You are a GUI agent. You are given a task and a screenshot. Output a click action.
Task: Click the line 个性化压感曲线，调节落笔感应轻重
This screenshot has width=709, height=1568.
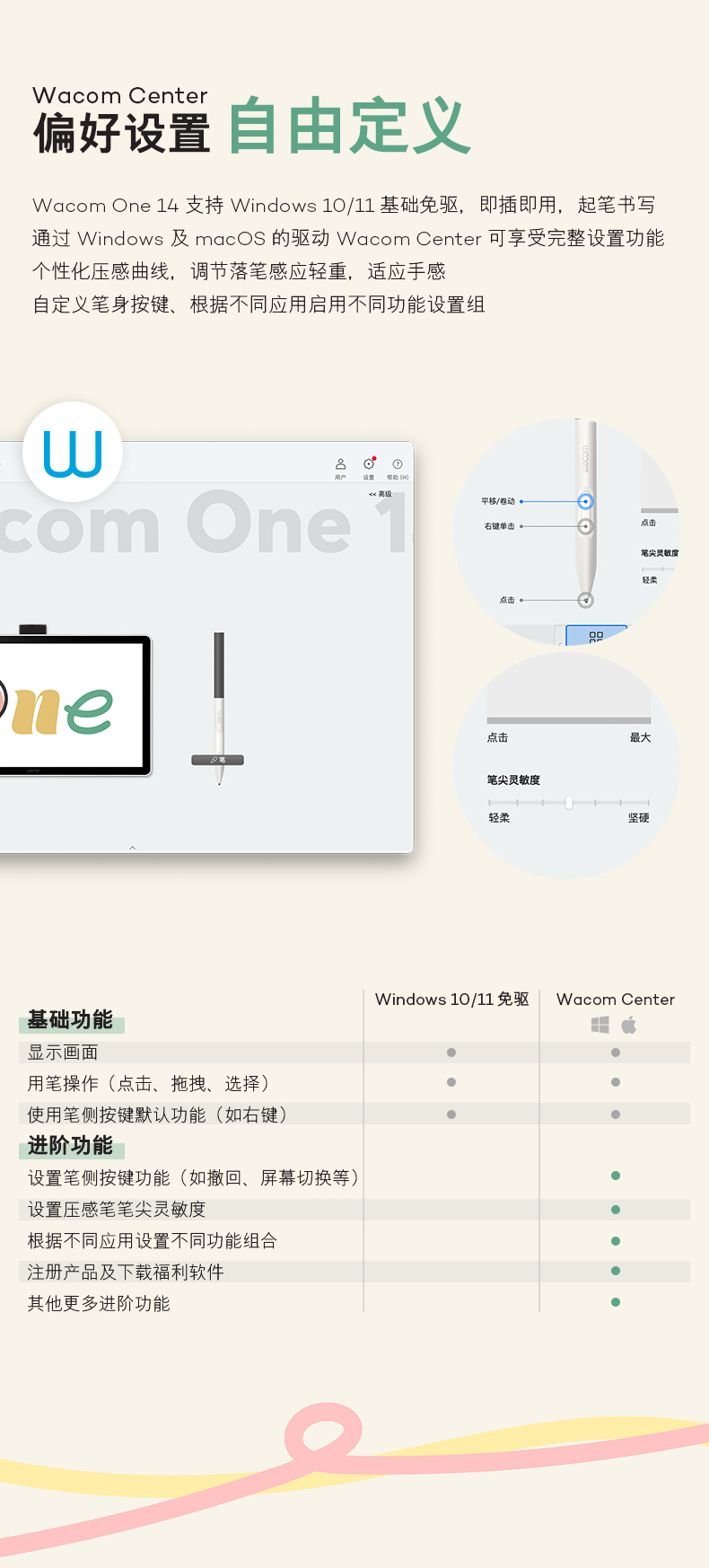pos(239,271)
